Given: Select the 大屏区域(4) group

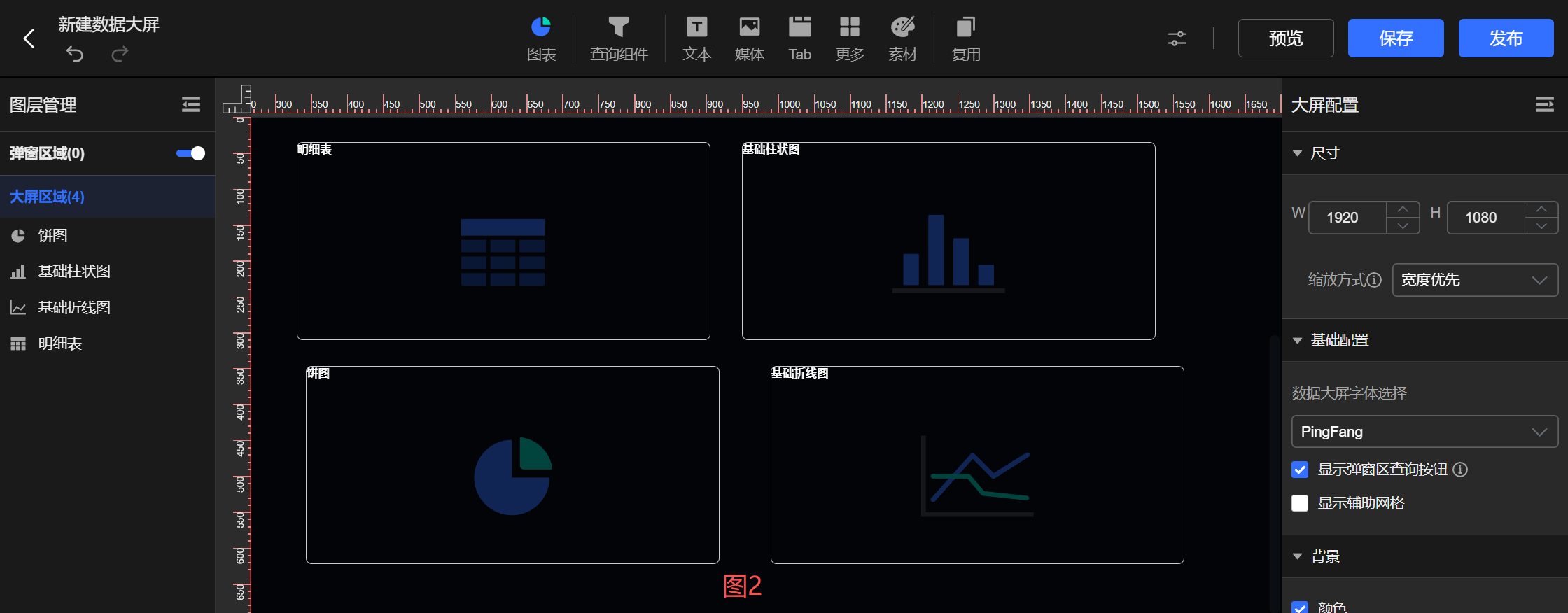Looking at the screenshot, I should tap(47, 197).
